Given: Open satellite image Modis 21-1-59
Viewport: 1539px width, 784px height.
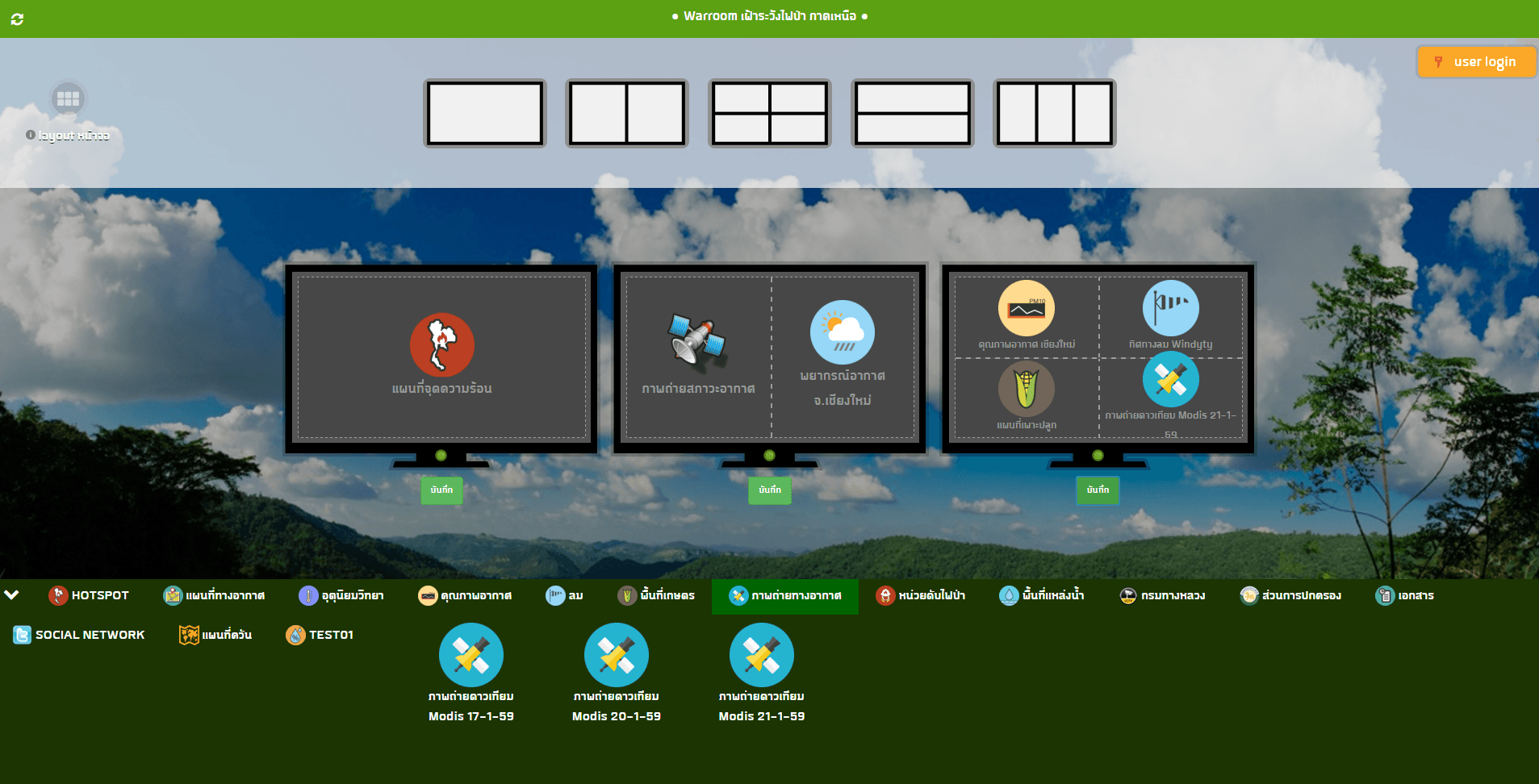Looking at the screenshot, I should coord(761,655).
